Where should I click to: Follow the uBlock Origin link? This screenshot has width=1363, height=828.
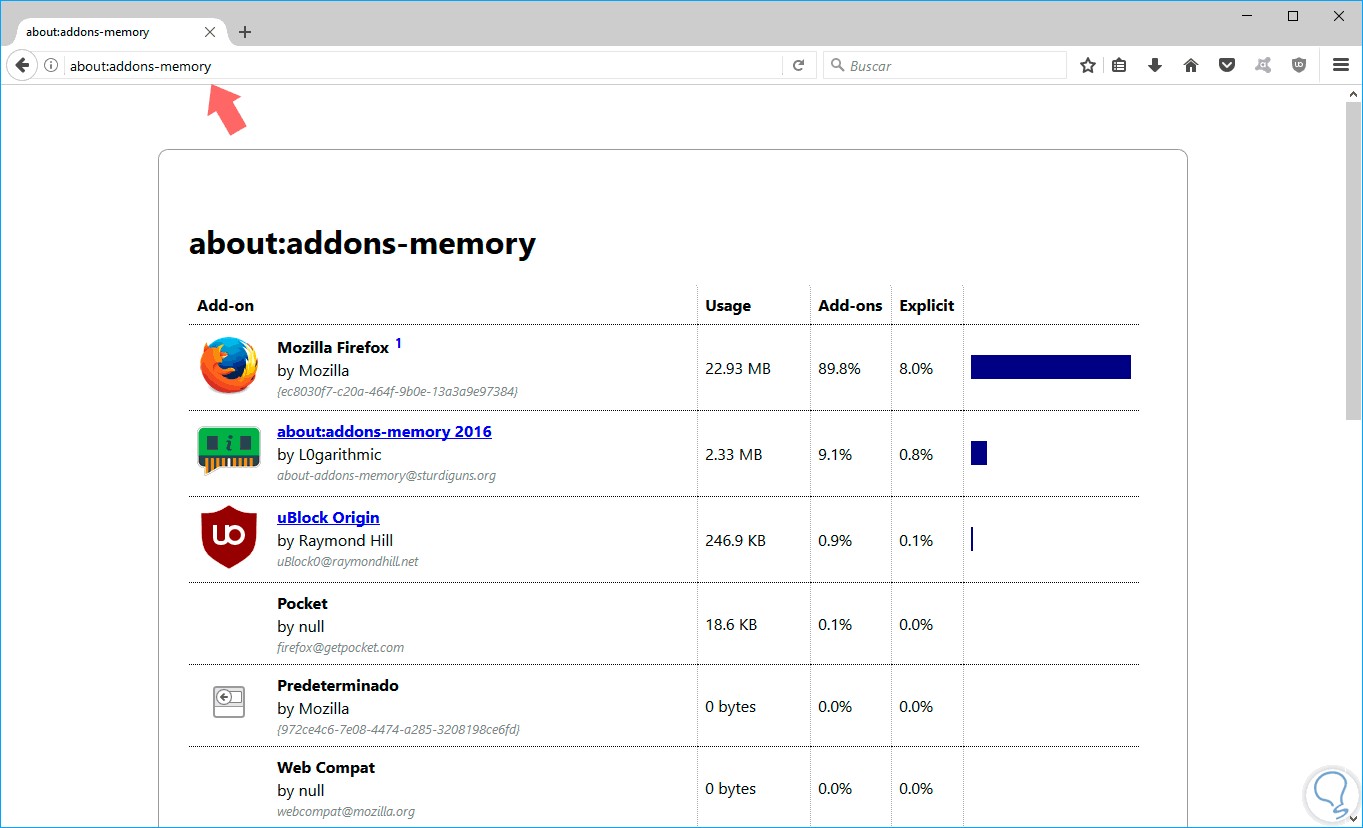coord(328,518)
